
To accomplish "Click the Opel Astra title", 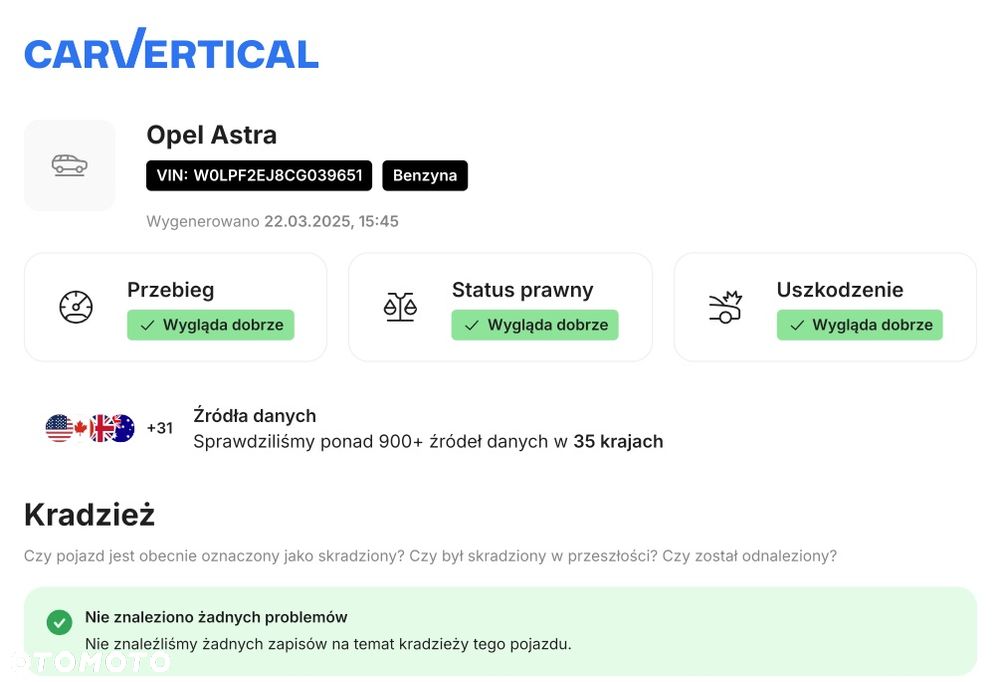I will [212, 135].
